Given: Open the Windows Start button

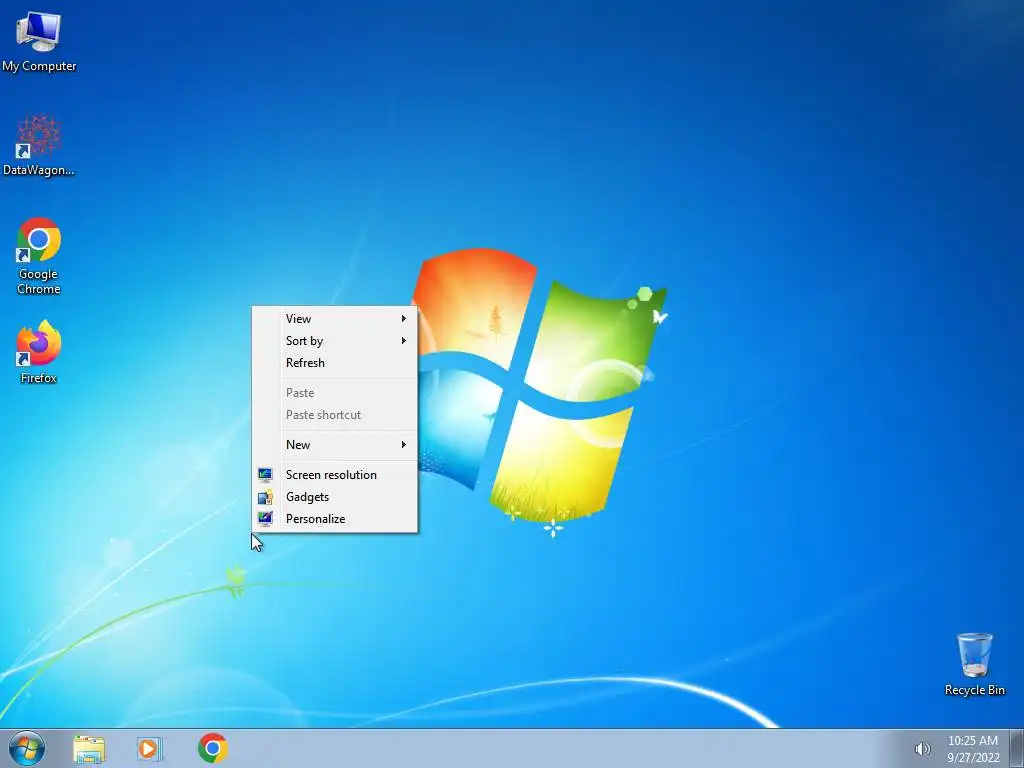Looking at the screenshot, I should pos(27,748).
